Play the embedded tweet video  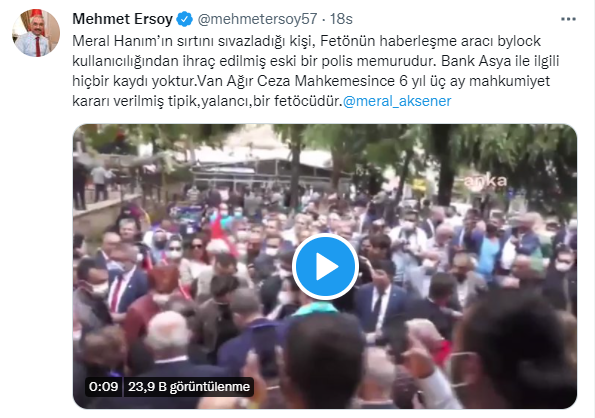tap(325, 267)
